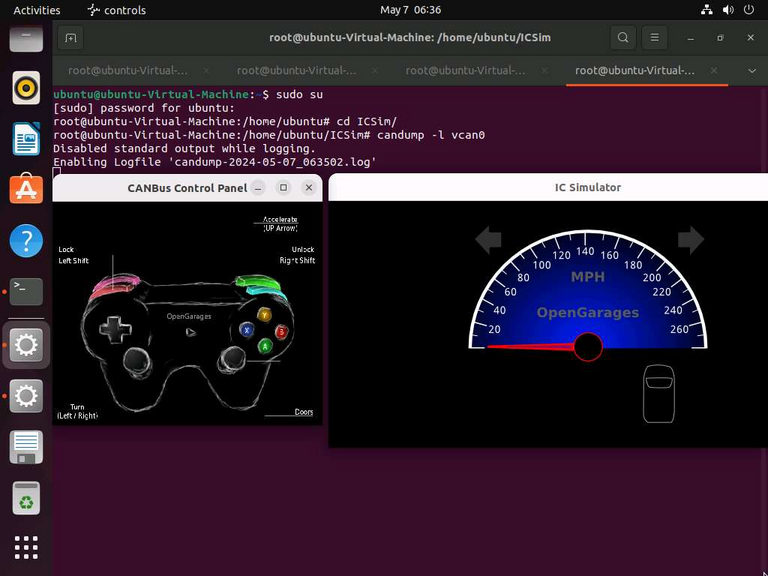
Task: Show applications grid in the dock
Action: 26,547
